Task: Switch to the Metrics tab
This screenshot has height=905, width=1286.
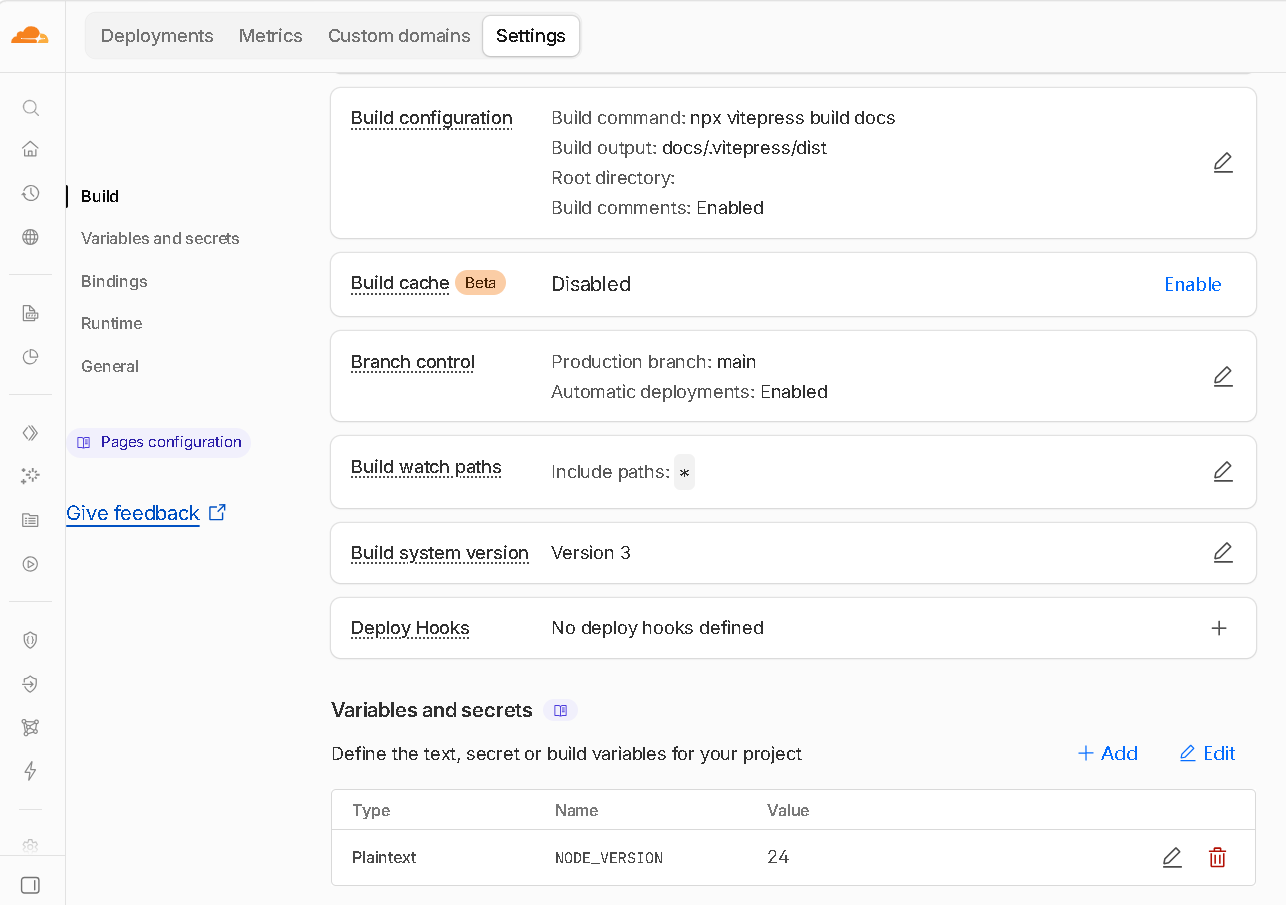Action: point(270,36)
